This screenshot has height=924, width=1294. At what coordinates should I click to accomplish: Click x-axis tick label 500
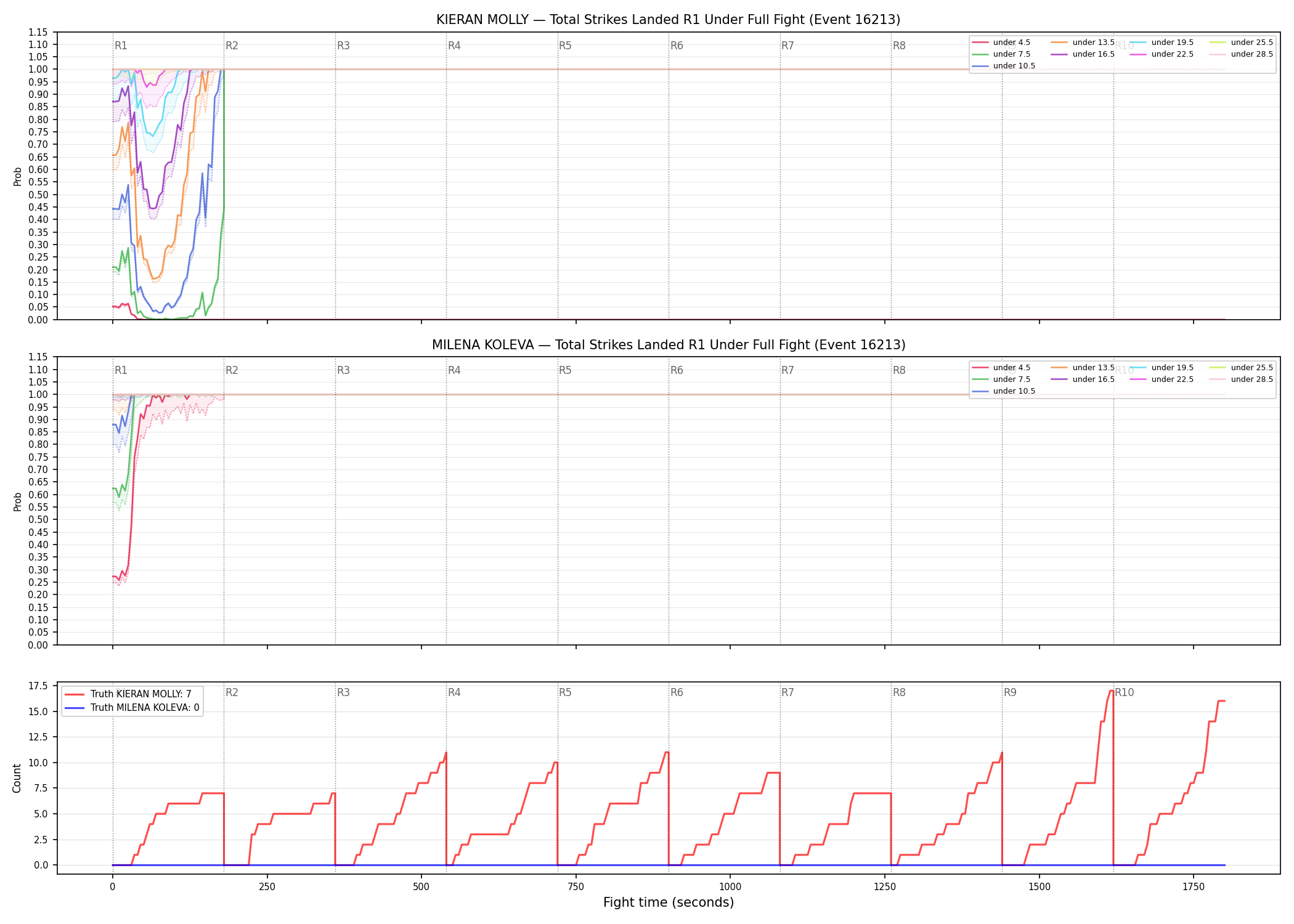(x=421, y=887)
